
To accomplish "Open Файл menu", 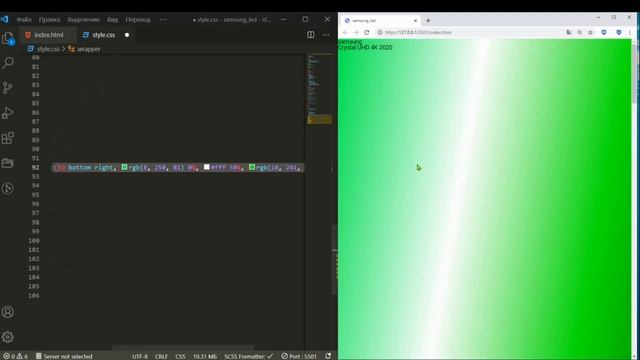I will [x=24, y=20].
